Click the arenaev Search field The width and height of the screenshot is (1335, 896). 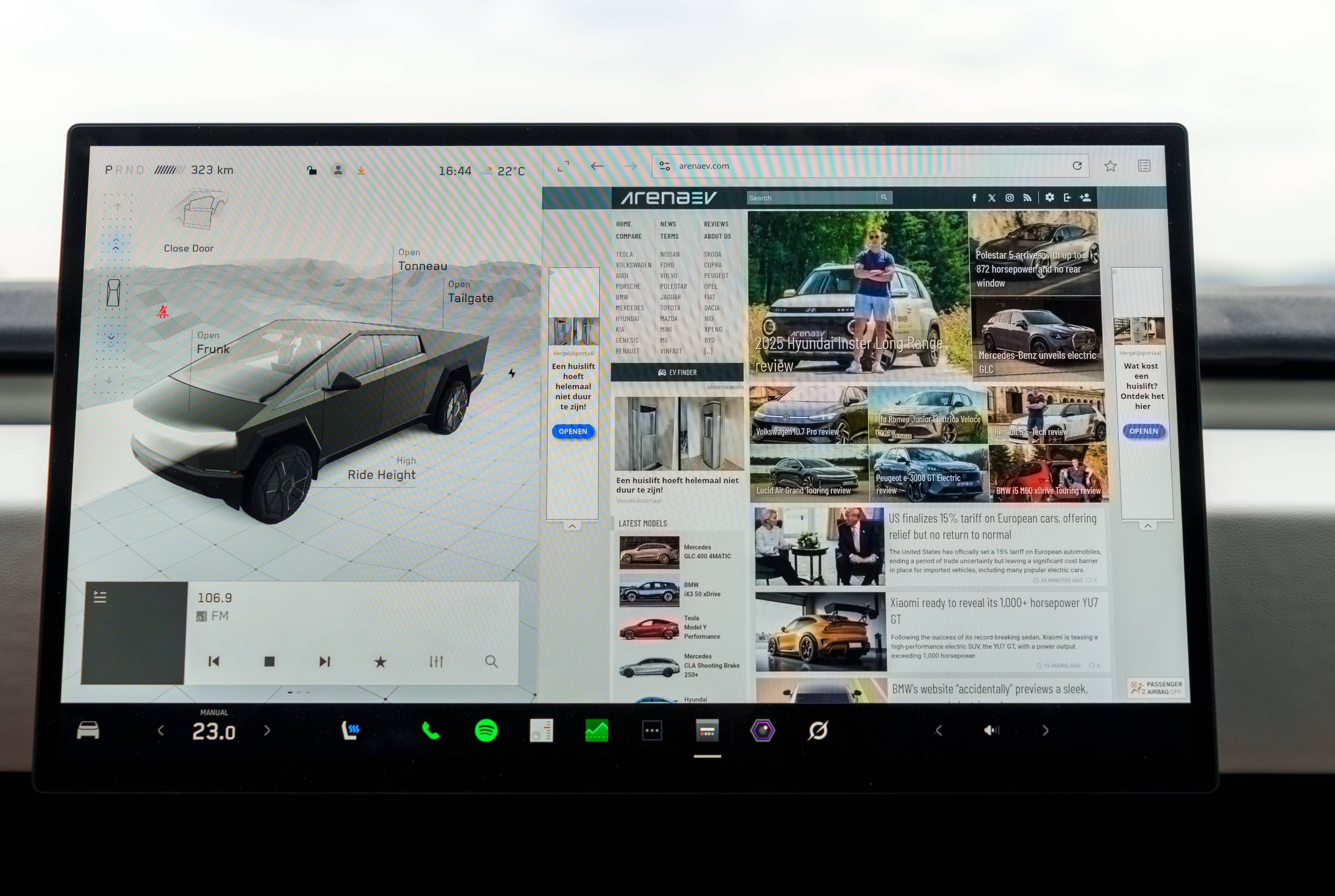[x=811, y=198]
